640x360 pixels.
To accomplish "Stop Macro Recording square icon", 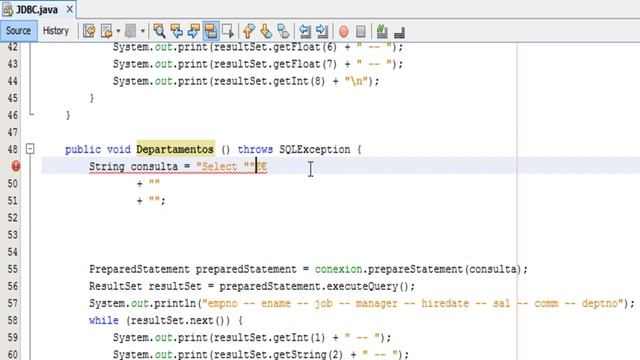I will click(361, 31).
